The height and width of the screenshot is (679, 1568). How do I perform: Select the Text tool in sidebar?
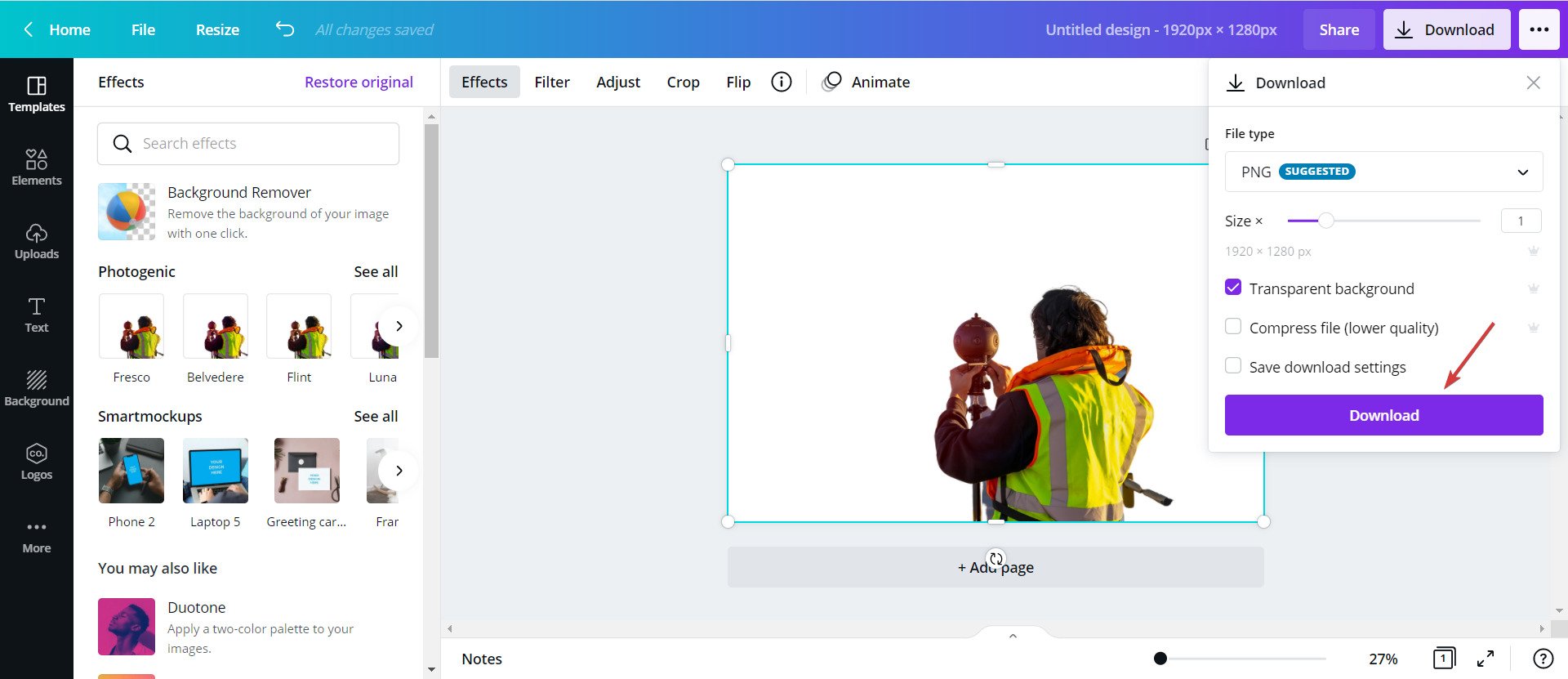[36, 315]
